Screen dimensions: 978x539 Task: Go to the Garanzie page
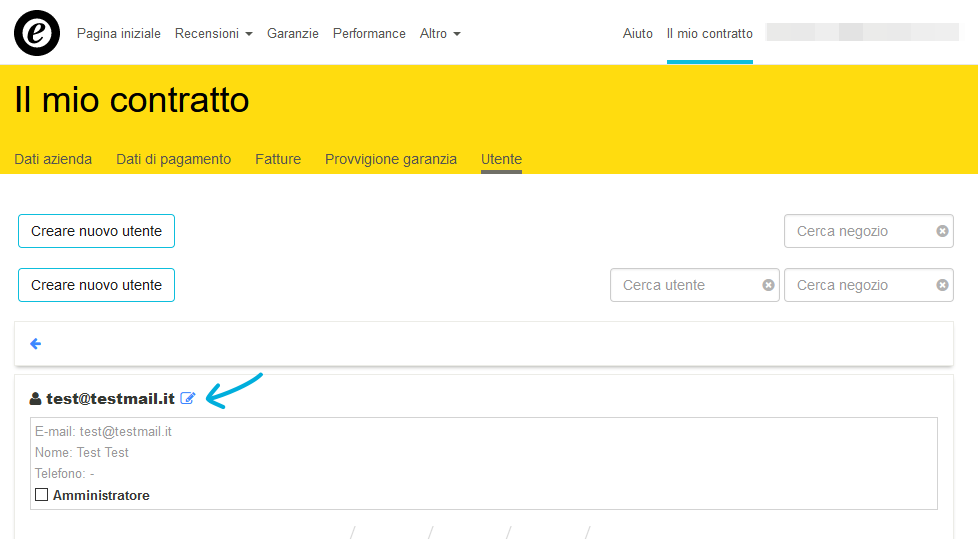292,33
